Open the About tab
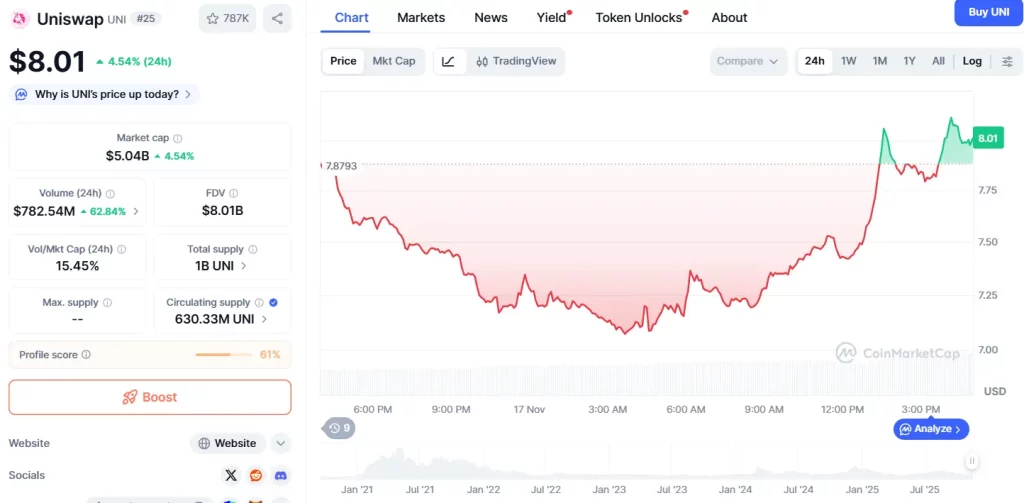This screenshot has width=1024, height=503. coord(729,18)
